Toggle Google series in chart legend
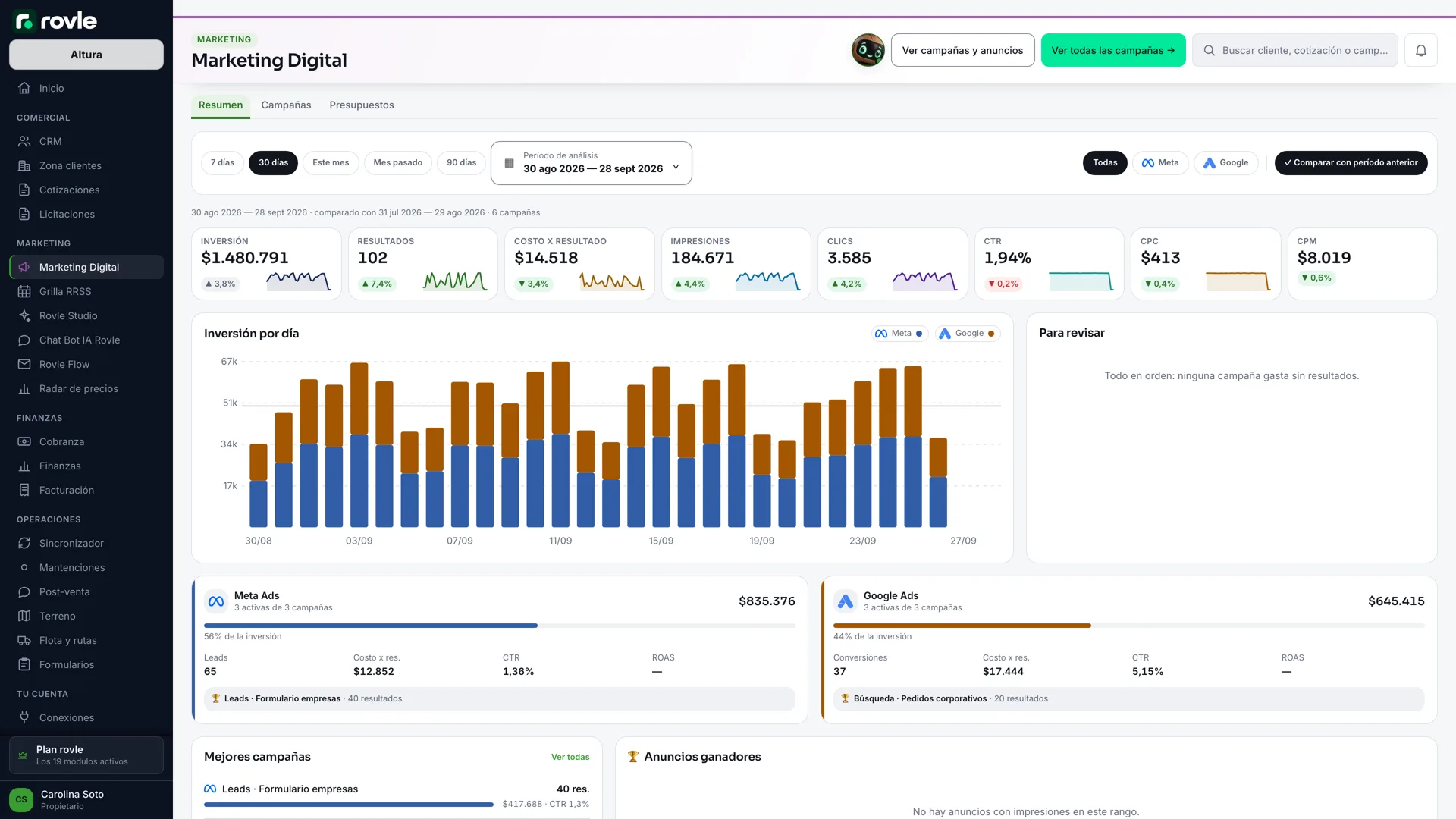 [967, 334]
